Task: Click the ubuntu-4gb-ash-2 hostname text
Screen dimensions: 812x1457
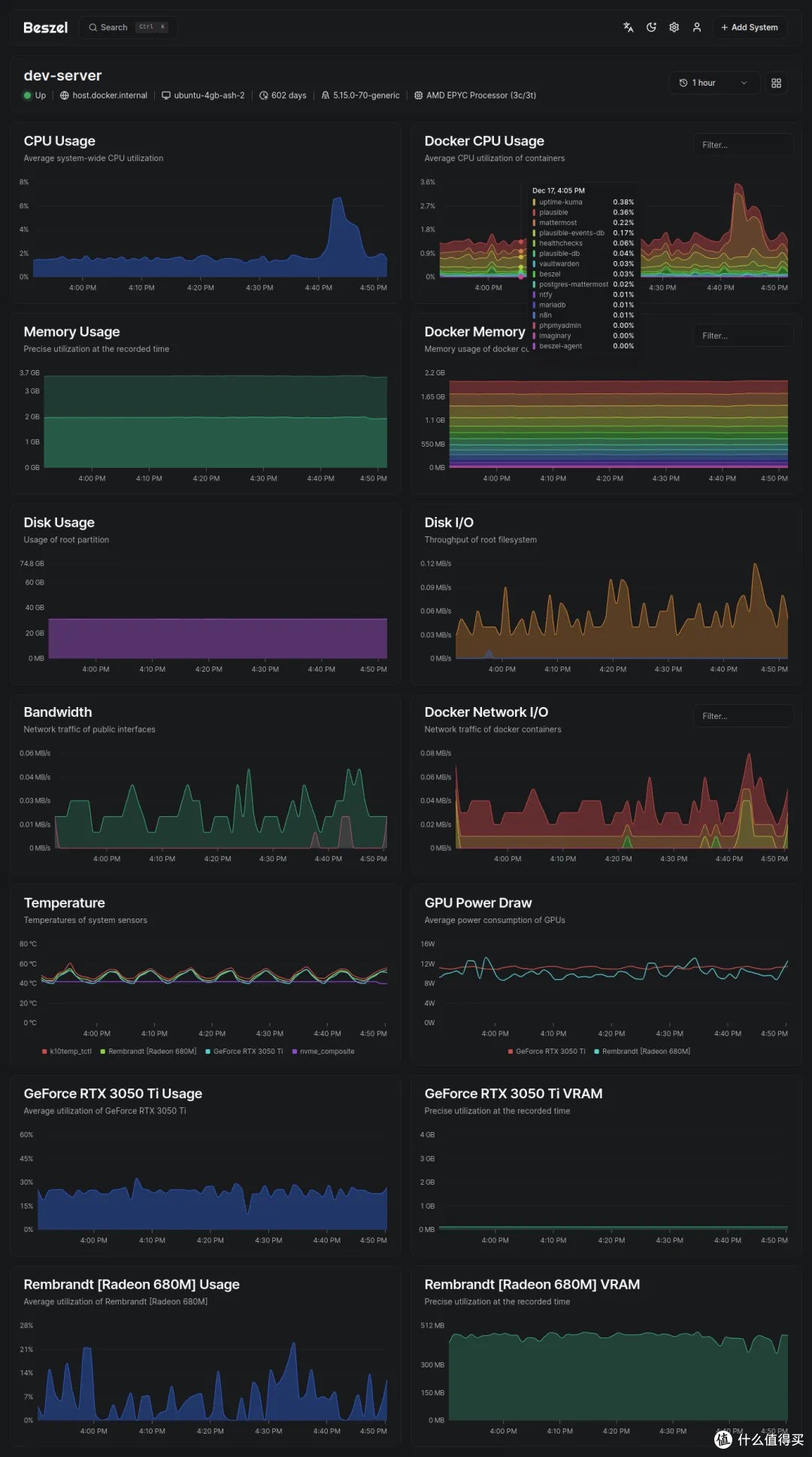Action: (x=209, y=96)
